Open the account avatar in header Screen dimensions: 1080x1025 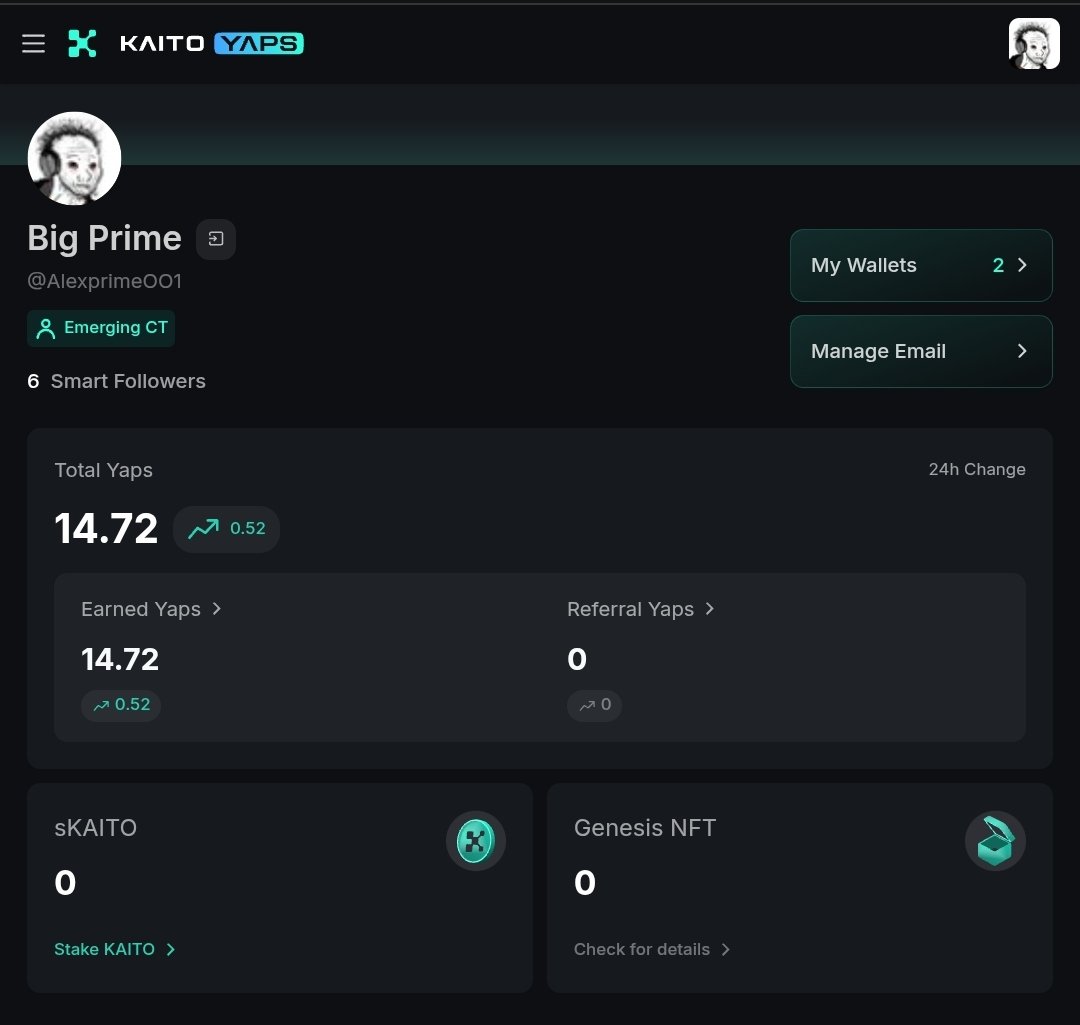click(x=1034, y=43)
